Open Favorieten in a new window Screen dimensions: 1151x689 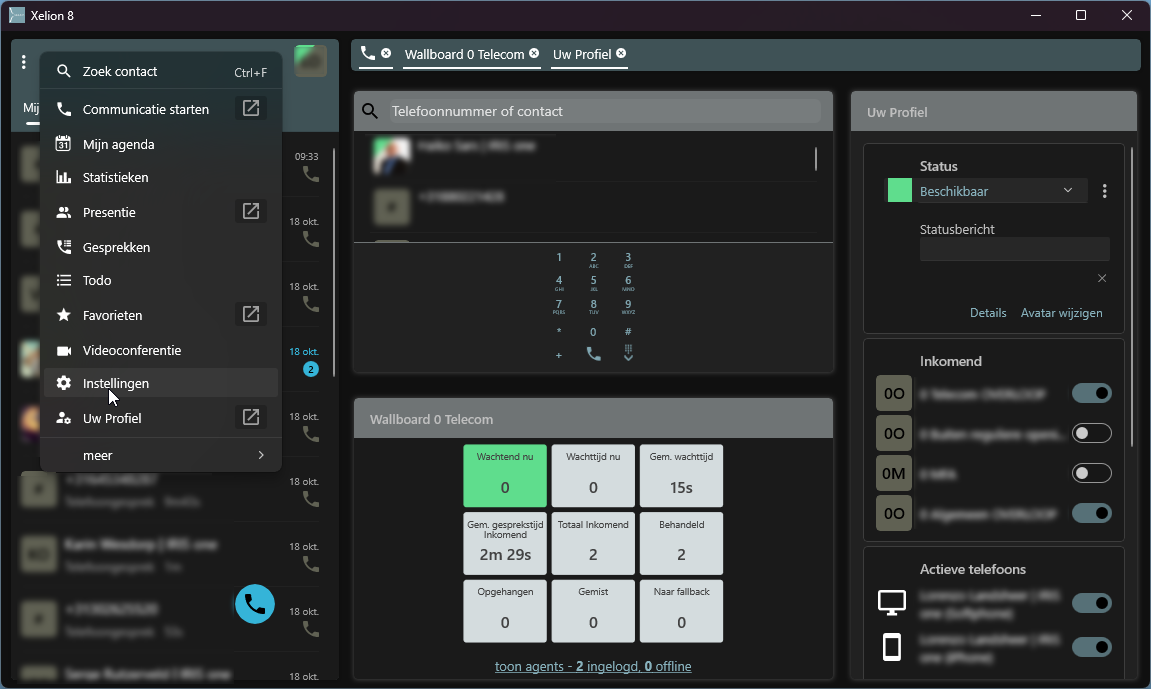251,315
